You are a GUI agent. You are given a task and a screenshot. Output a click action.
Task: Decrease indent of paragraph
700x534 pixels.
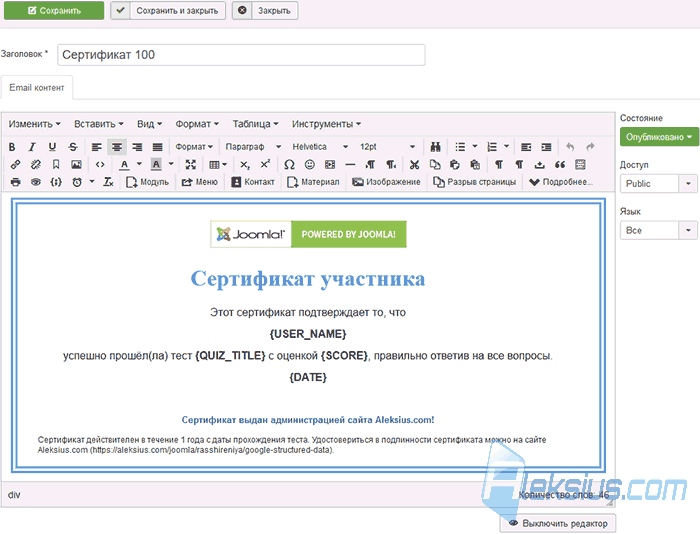(x=526, y=147)
